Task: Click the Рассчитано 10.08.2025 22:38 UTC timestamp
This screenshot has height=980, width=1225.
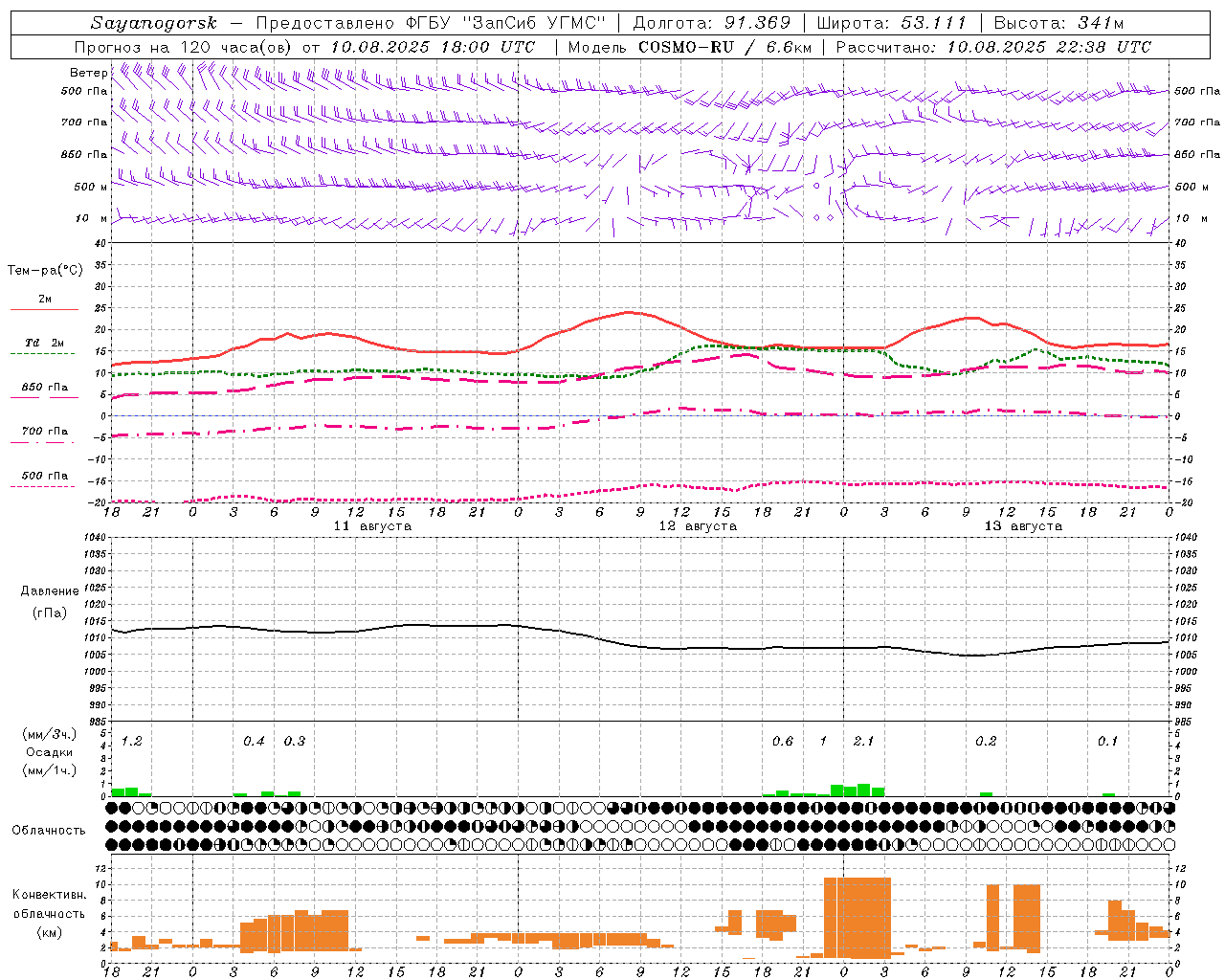Action: click(x=993, y=47)
